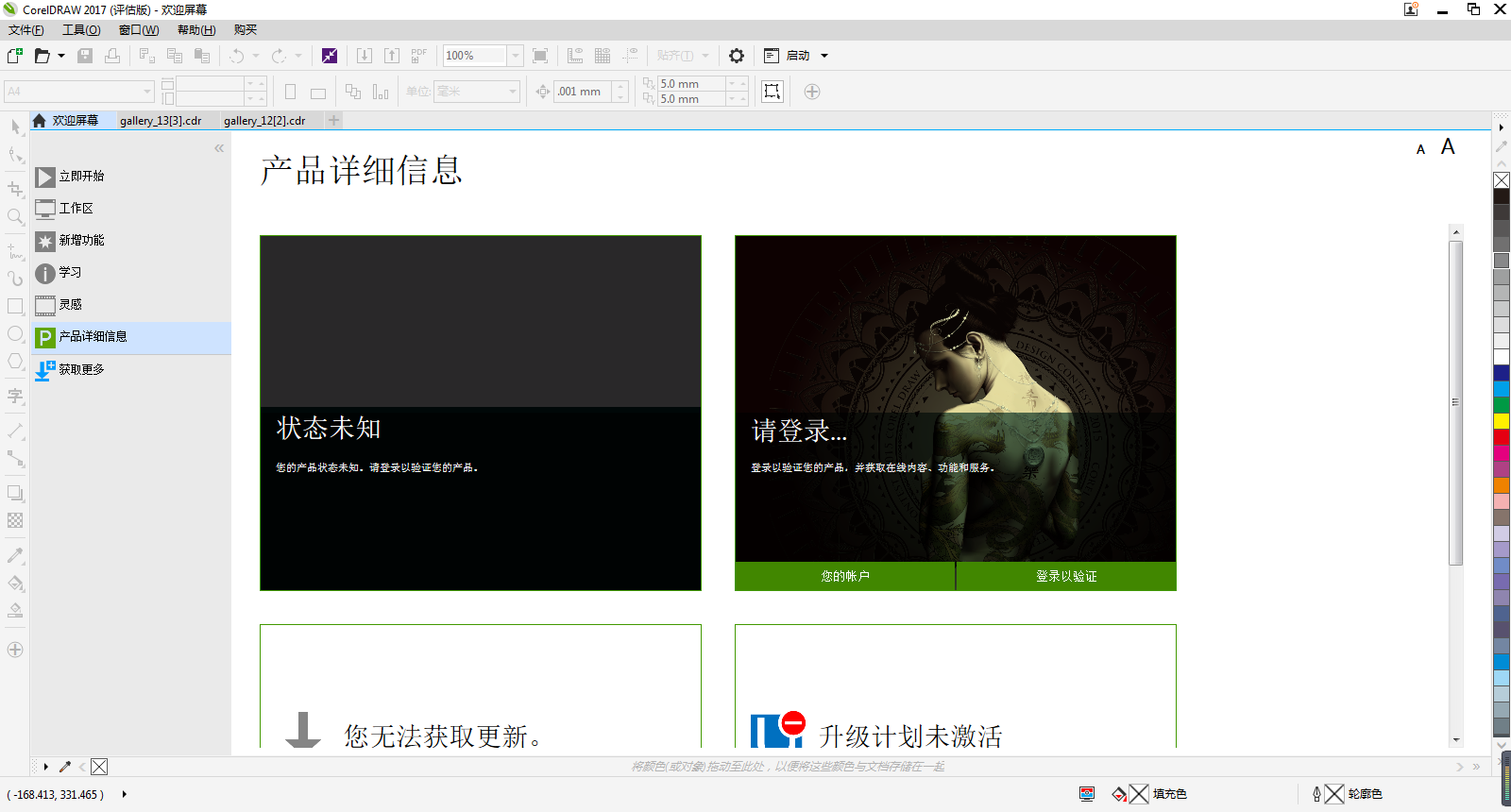Pick the yellow swatch in color palette
This screenshot has height=812, width=1511.
coord(1502,421)
